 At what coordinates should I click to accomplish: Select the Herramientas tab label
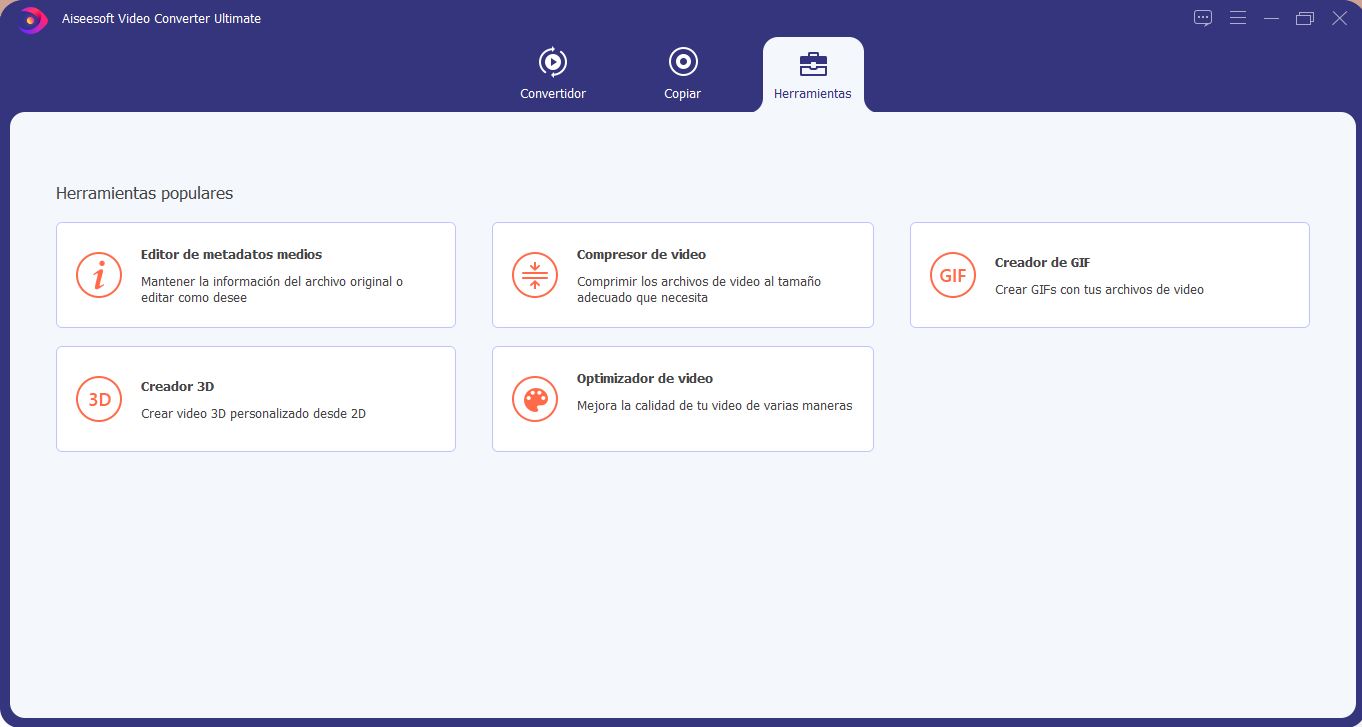pos(812,93)
